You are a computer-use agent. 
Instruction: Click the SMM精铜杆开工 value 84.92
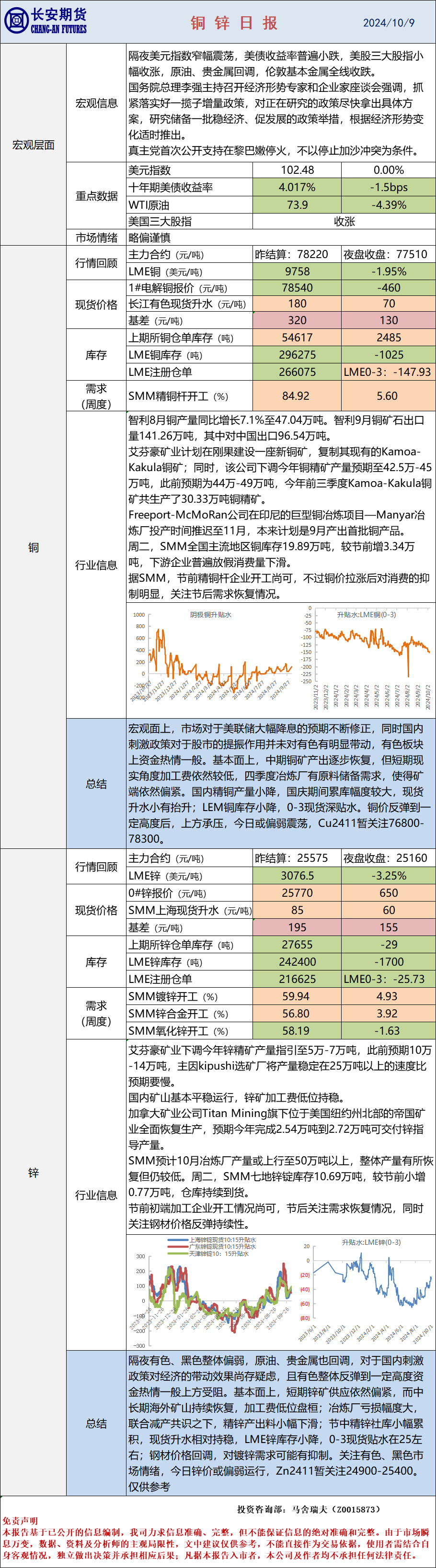[297, 396]
